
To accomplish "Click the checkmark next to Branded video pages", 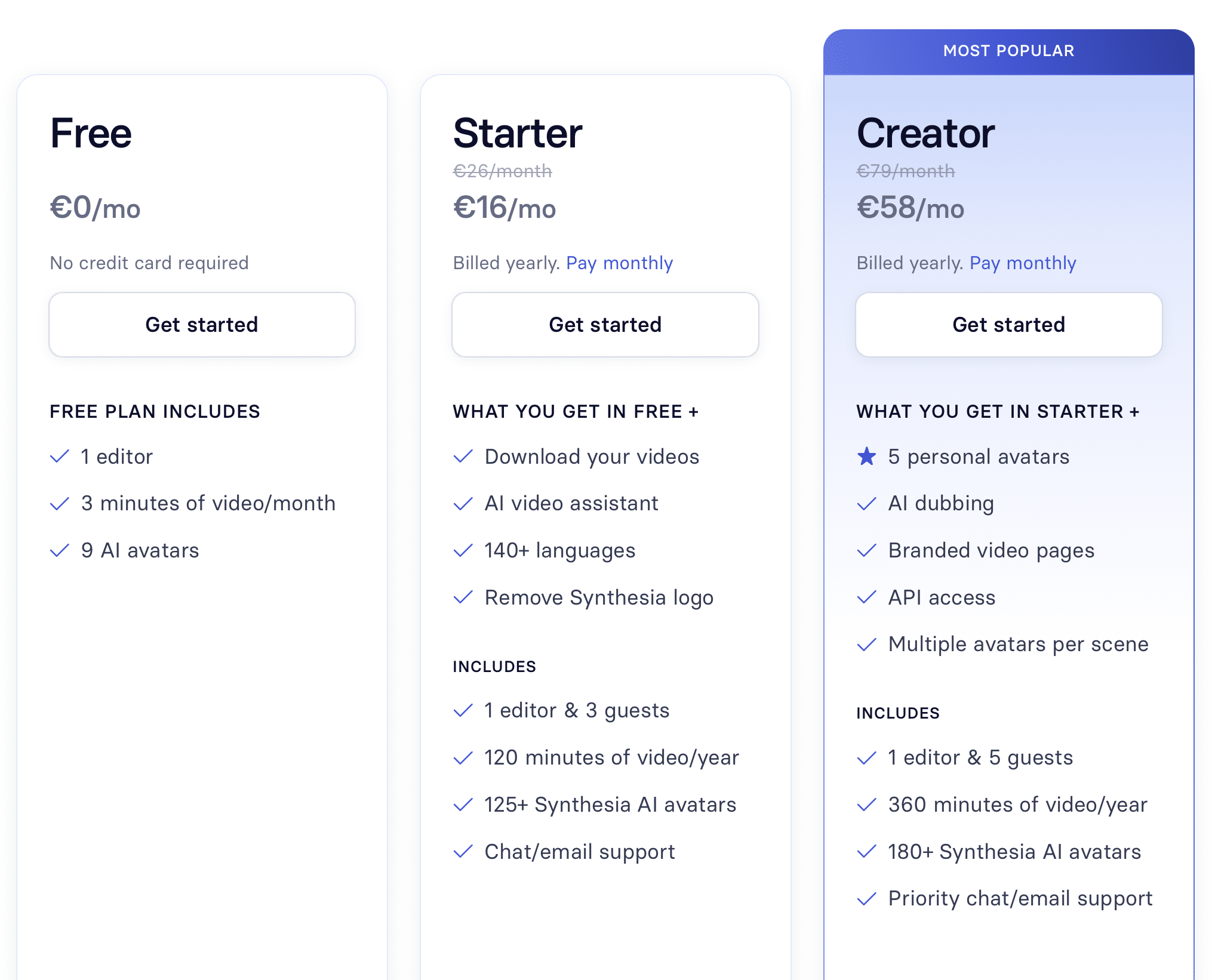I will [x=866, y=550].
